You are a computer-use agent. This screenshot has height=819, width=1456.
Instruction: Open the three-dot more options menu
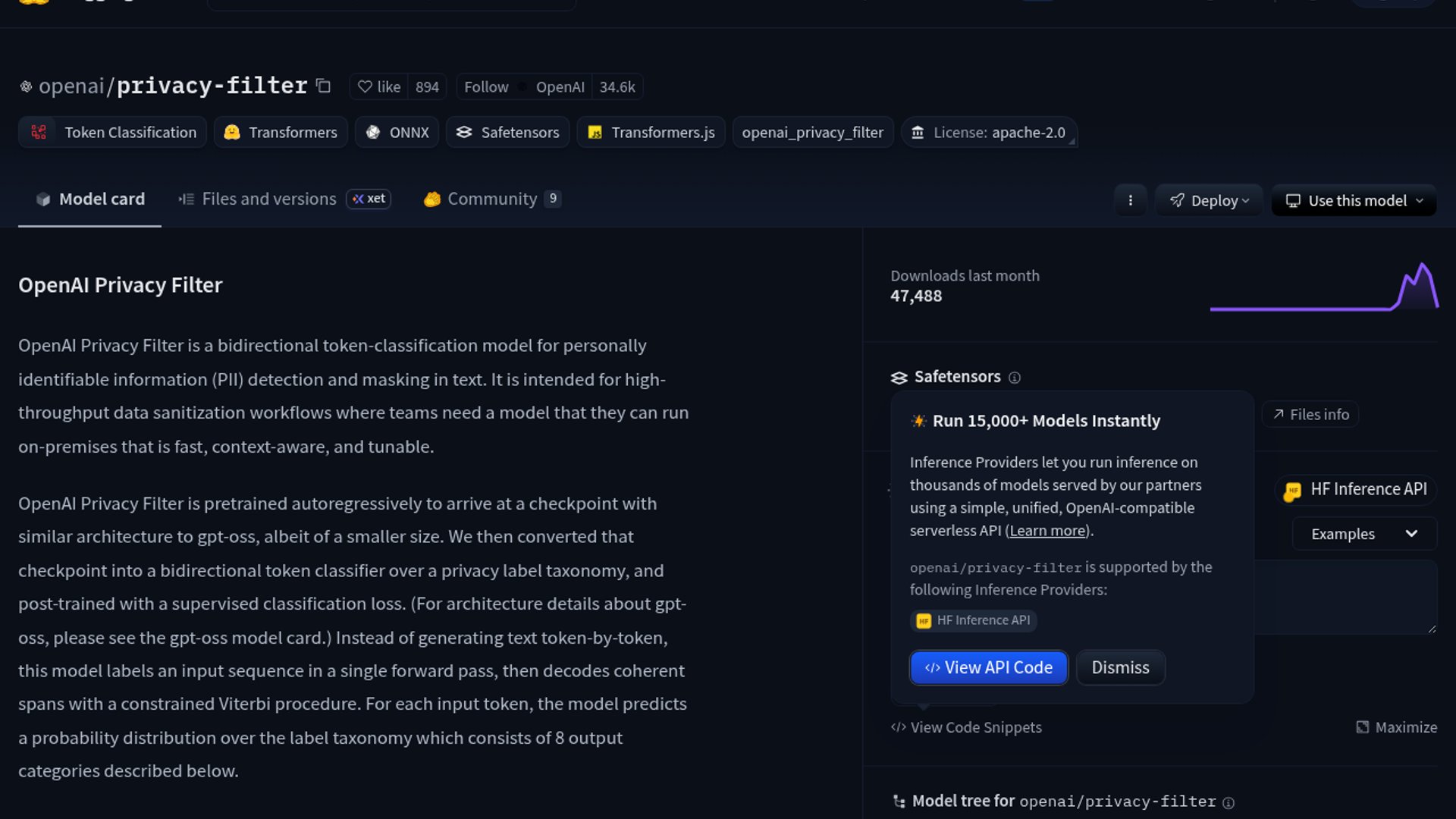coord(1130,201)
